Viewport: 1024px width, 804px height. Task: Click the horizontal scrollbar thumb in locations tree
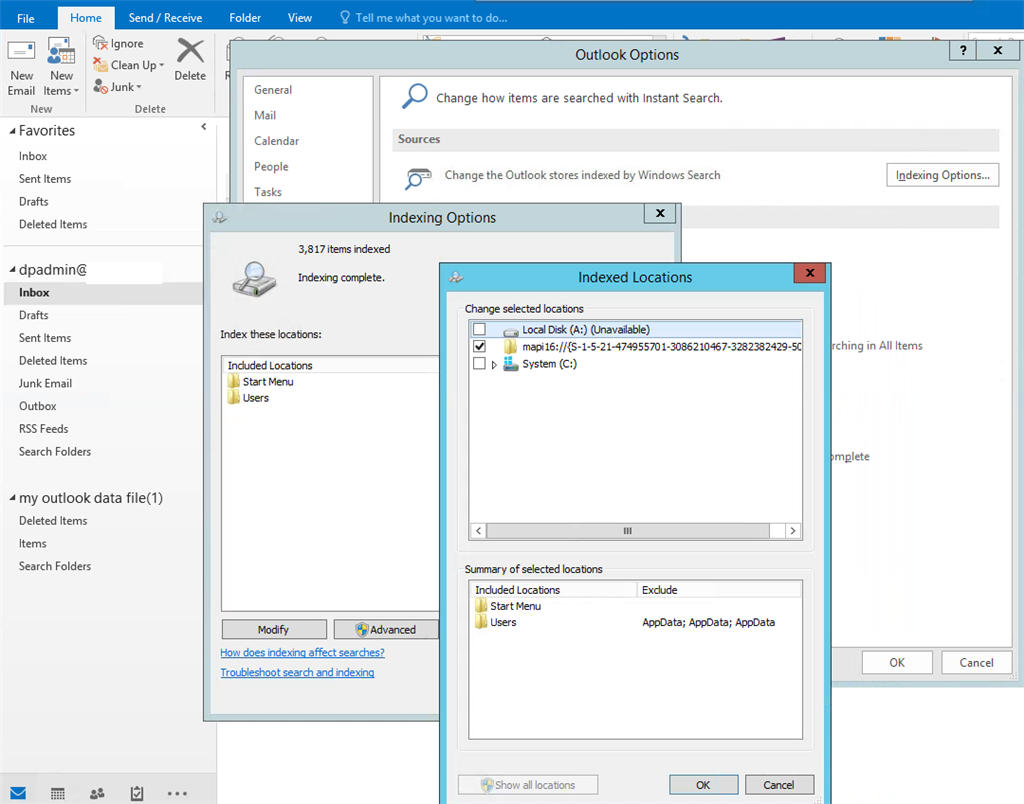628,530
